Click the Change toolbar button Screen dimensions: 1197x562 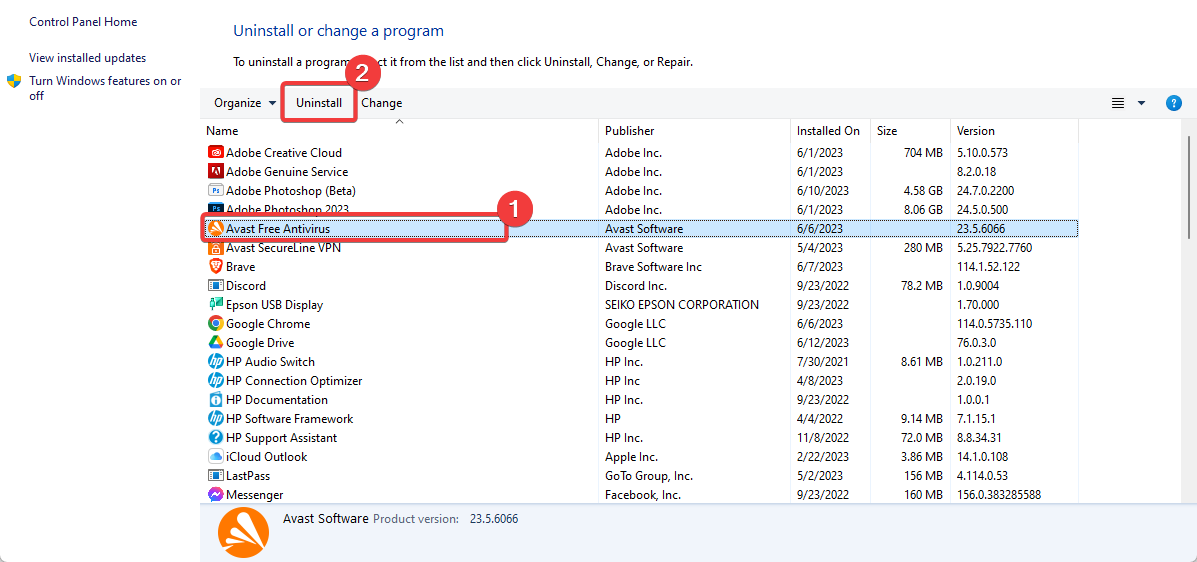pos(382,103)
